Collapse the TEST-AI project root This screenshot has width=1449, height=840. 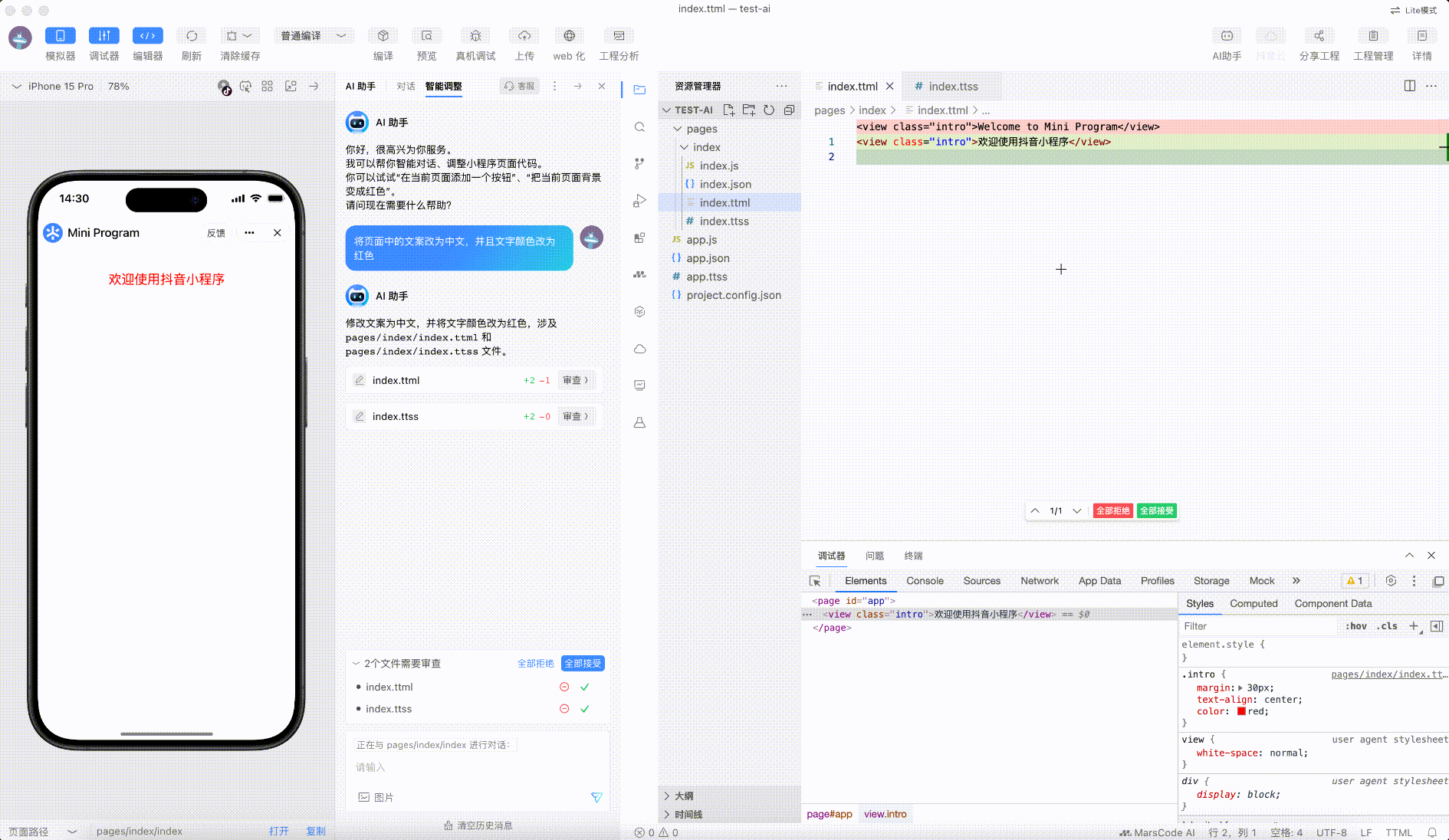[x=666, y=110]
